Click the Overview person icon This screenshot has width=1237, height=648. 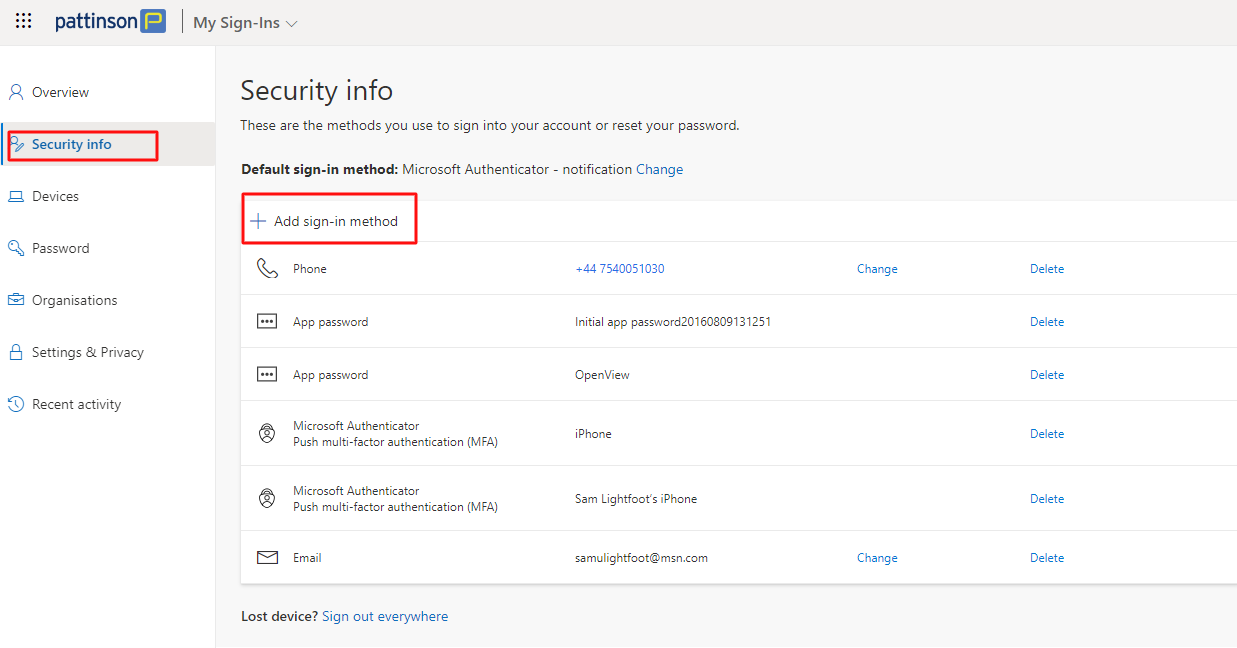(16, 92)
